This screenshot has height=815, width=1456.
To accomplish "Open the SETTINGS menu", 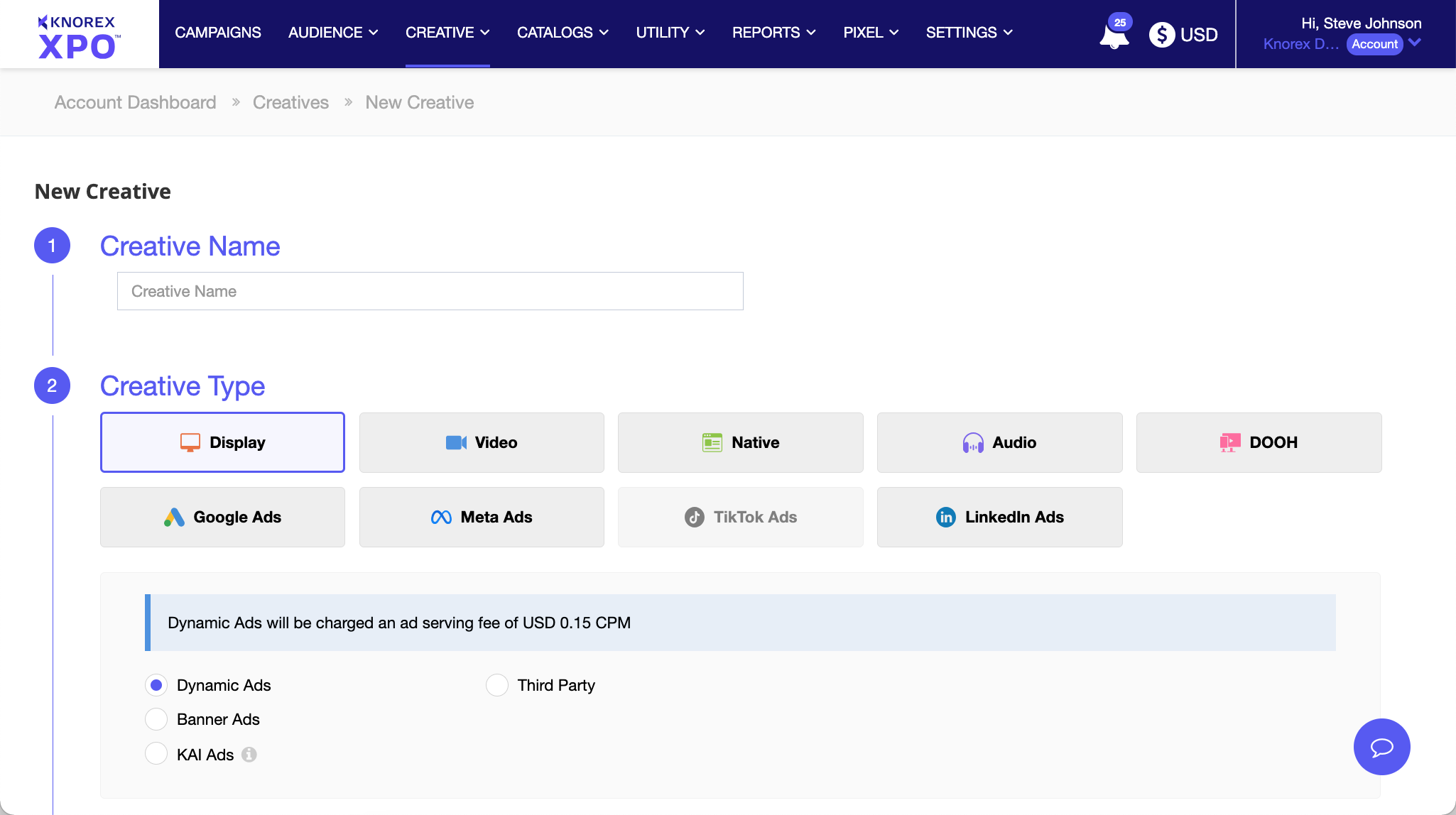I will point(969,33).
